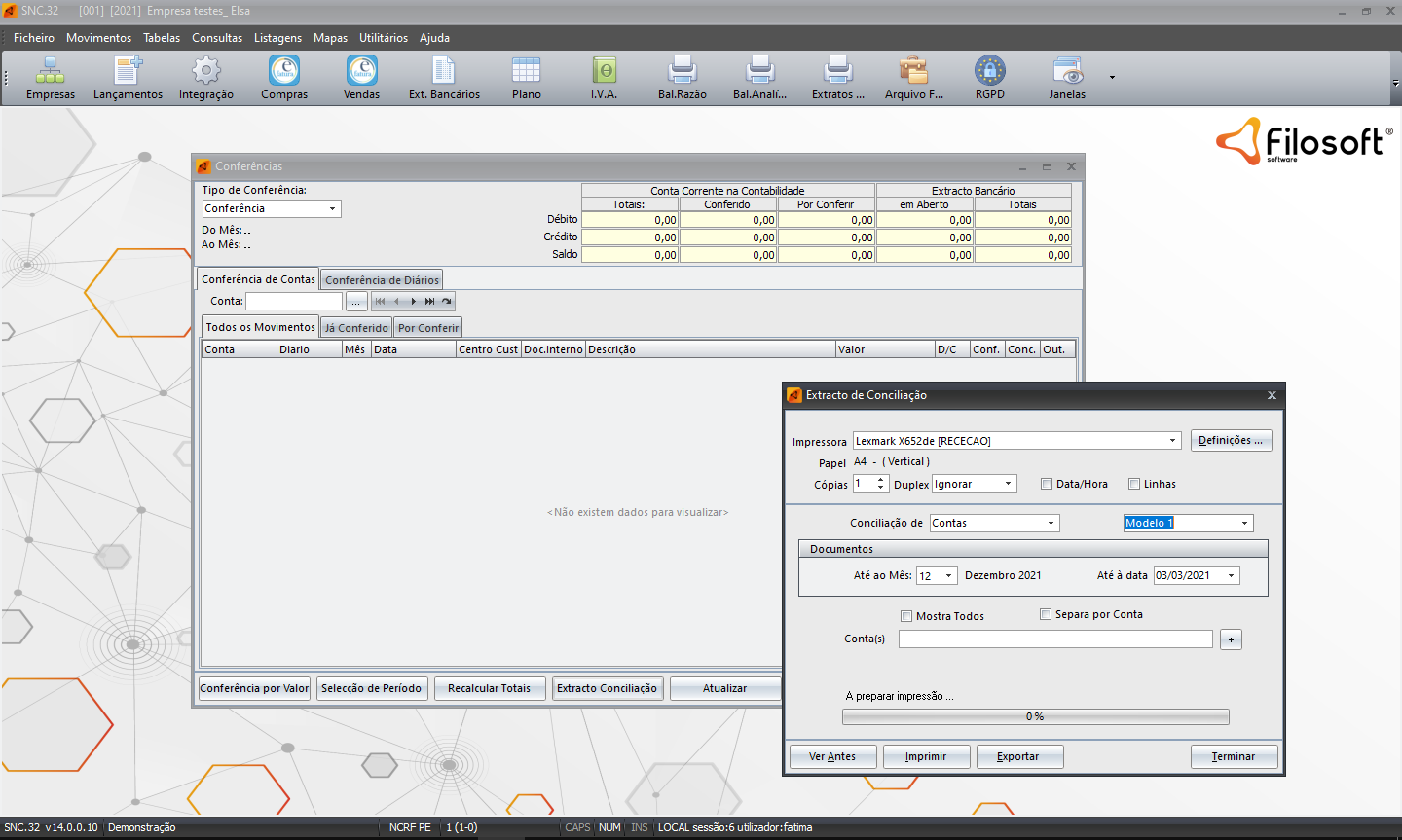Image resolution: width=1402 pixels, height=840 pixels.
Task: Open the Integração gear icon
Action: coord(206,72)
